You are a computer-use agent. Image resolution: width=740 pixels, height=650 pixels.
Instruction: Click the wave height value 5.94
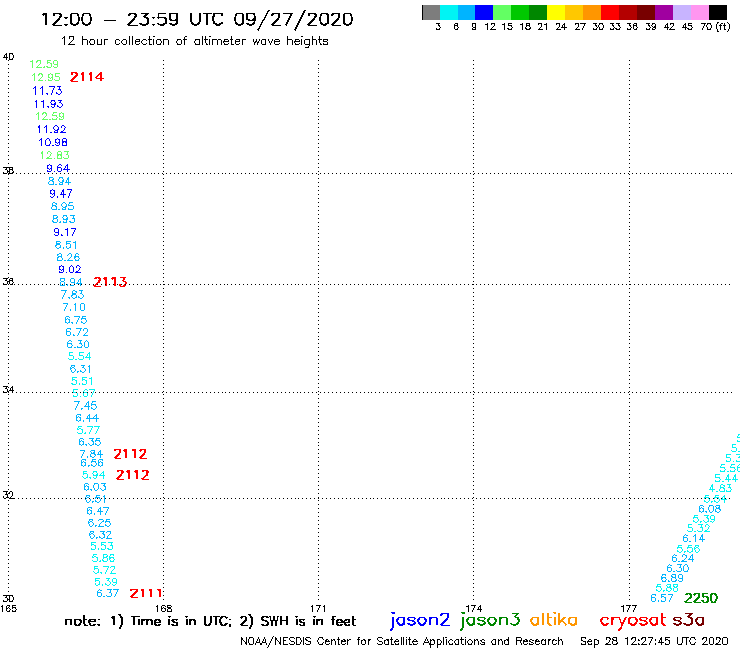coord(93,475)
